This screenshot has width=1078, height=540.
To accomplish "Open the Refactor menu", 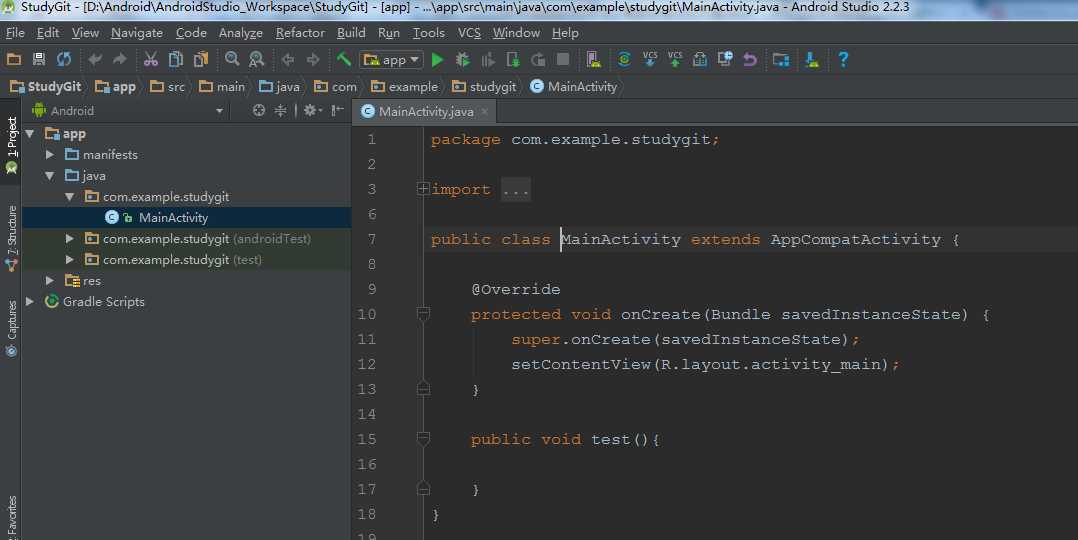I will coord(300,32).
